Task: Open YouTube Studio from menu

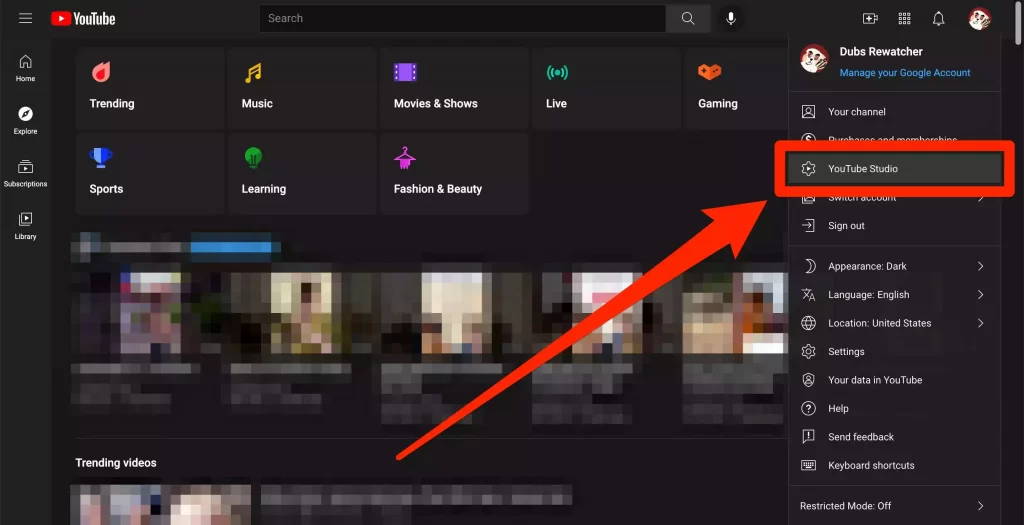Action: point(895,168)
